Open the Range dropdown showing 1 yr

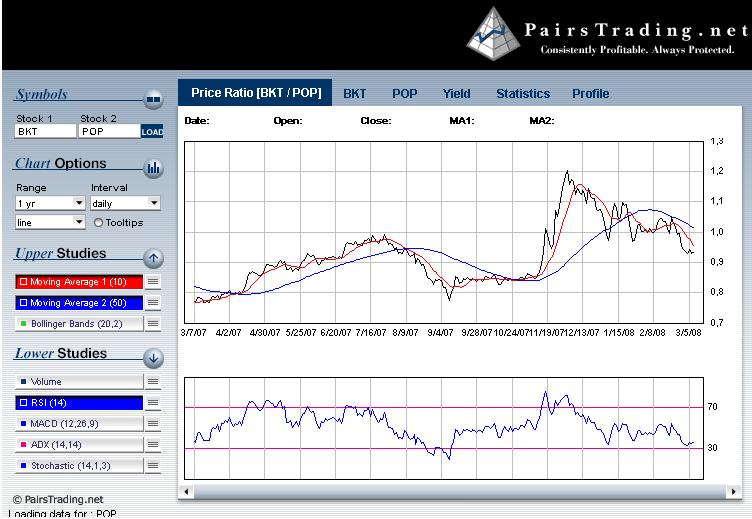point(50,203)
